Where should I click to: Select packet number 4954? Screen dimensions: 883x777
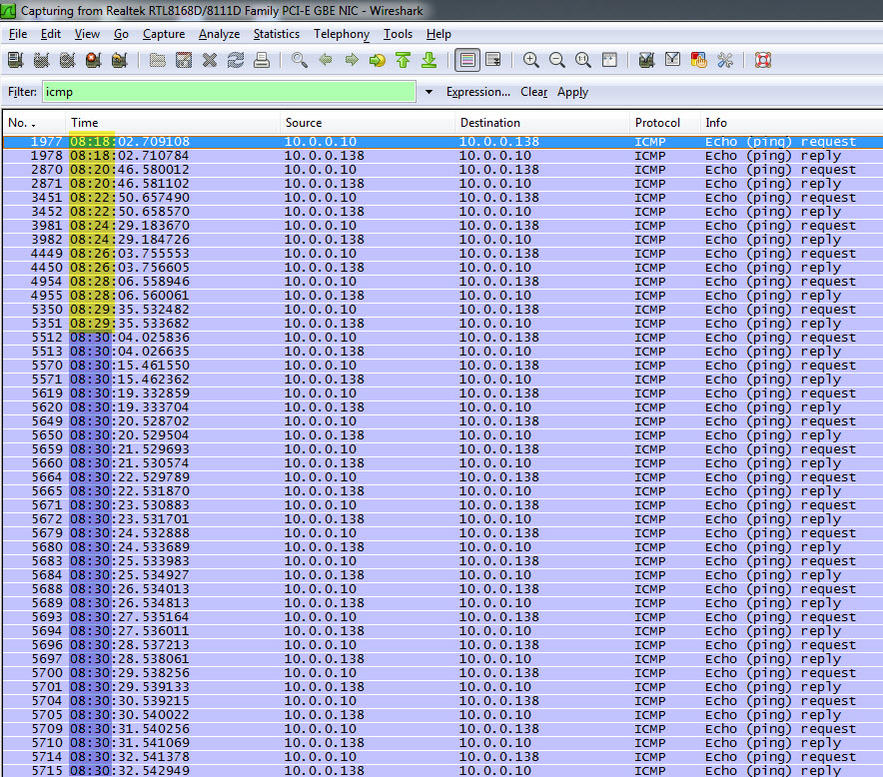tap(443, 282)
